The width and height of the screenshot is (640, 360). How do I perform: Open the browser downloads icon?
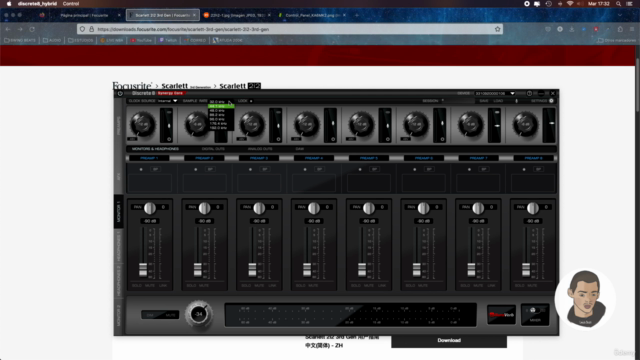572,29
